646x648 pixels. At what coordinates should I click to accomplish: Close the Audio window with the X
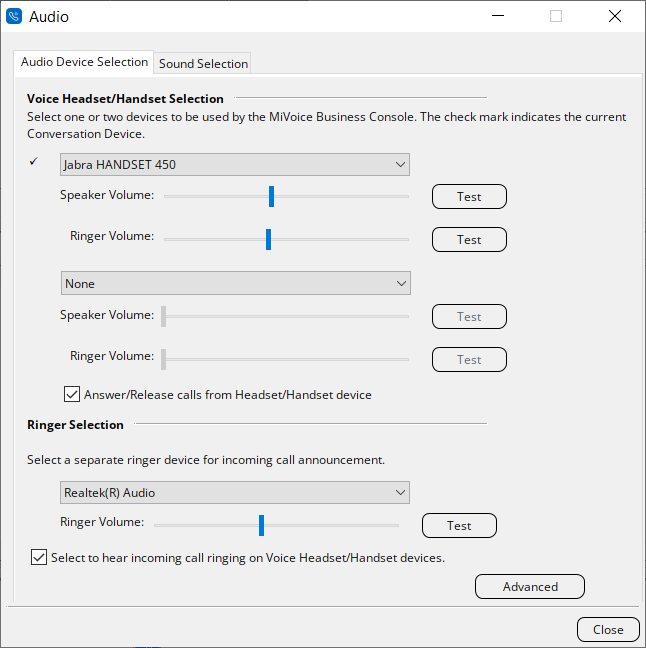(x=614, y=17)
